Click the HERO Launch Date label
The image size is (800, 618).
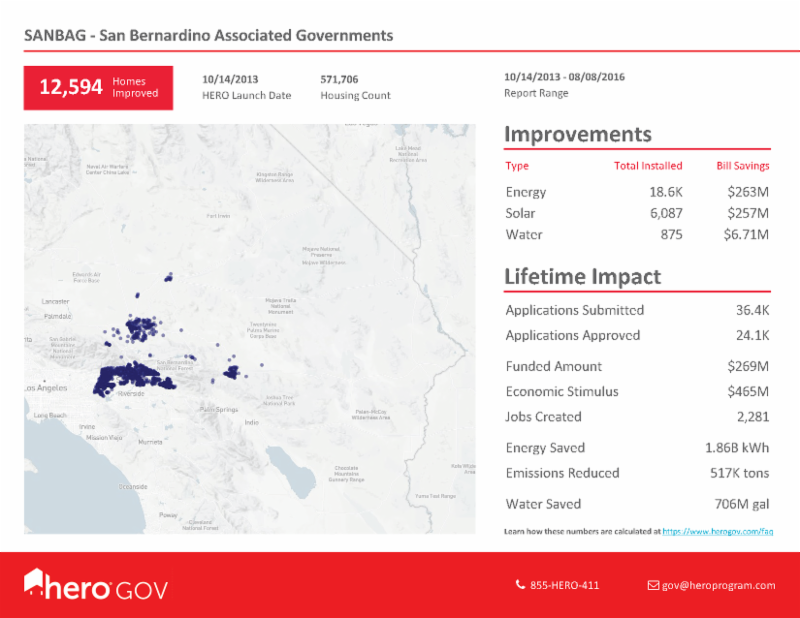(x=246, y=96)
